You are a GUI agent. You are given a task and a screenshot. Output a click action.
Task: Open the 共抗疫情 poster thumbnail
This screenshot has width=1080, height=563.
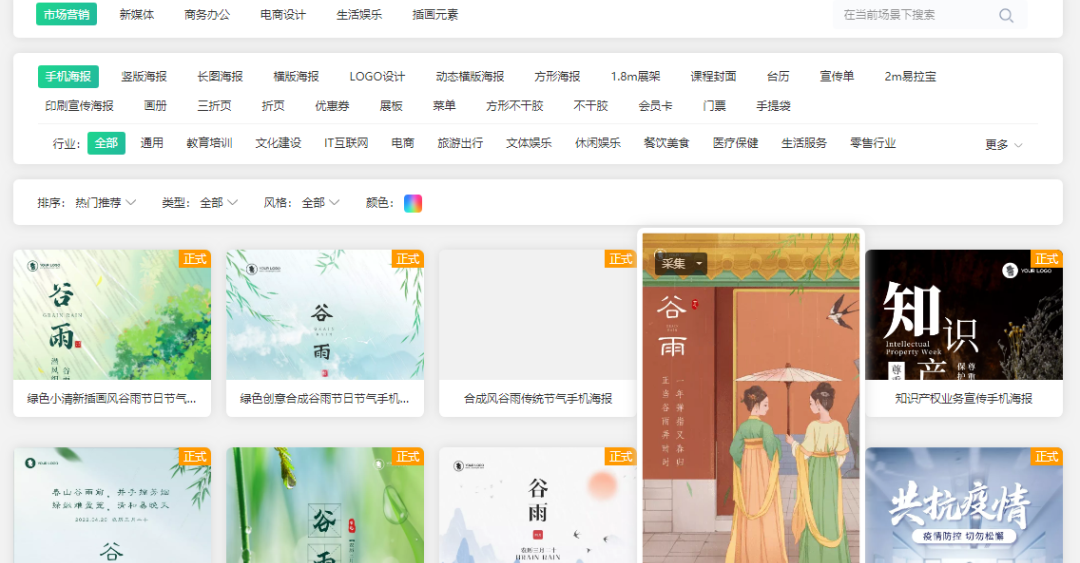point(964,505)
